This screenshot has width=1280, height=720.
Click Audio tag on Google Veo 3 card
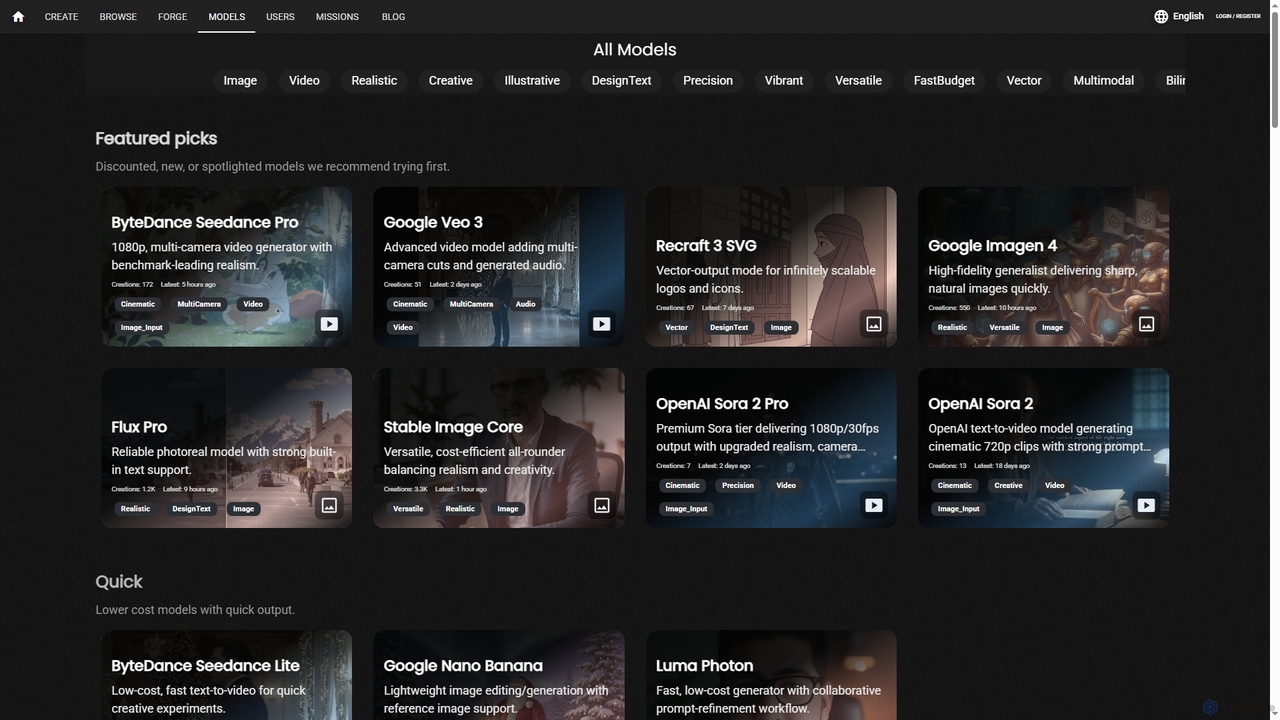coord(526,304)
